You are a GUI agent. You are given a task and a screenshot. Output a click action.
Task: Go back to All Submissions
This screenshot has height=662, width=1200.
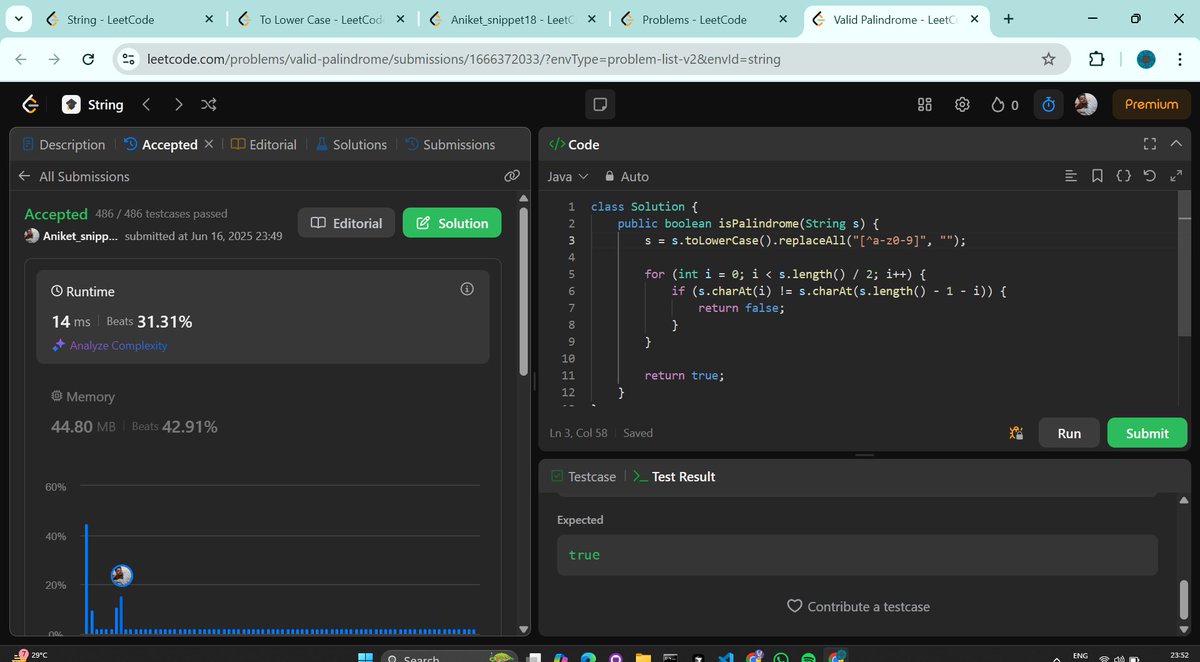pyautogui.click(x=74, y=176)
